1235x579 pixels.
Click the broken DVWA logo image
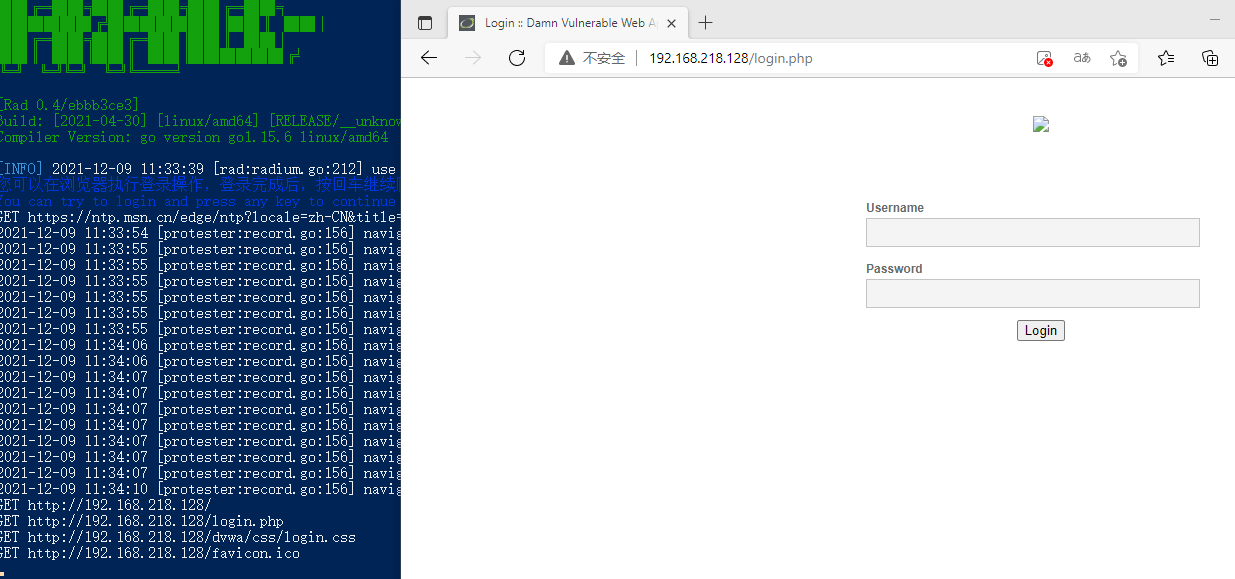(1040, 125)
